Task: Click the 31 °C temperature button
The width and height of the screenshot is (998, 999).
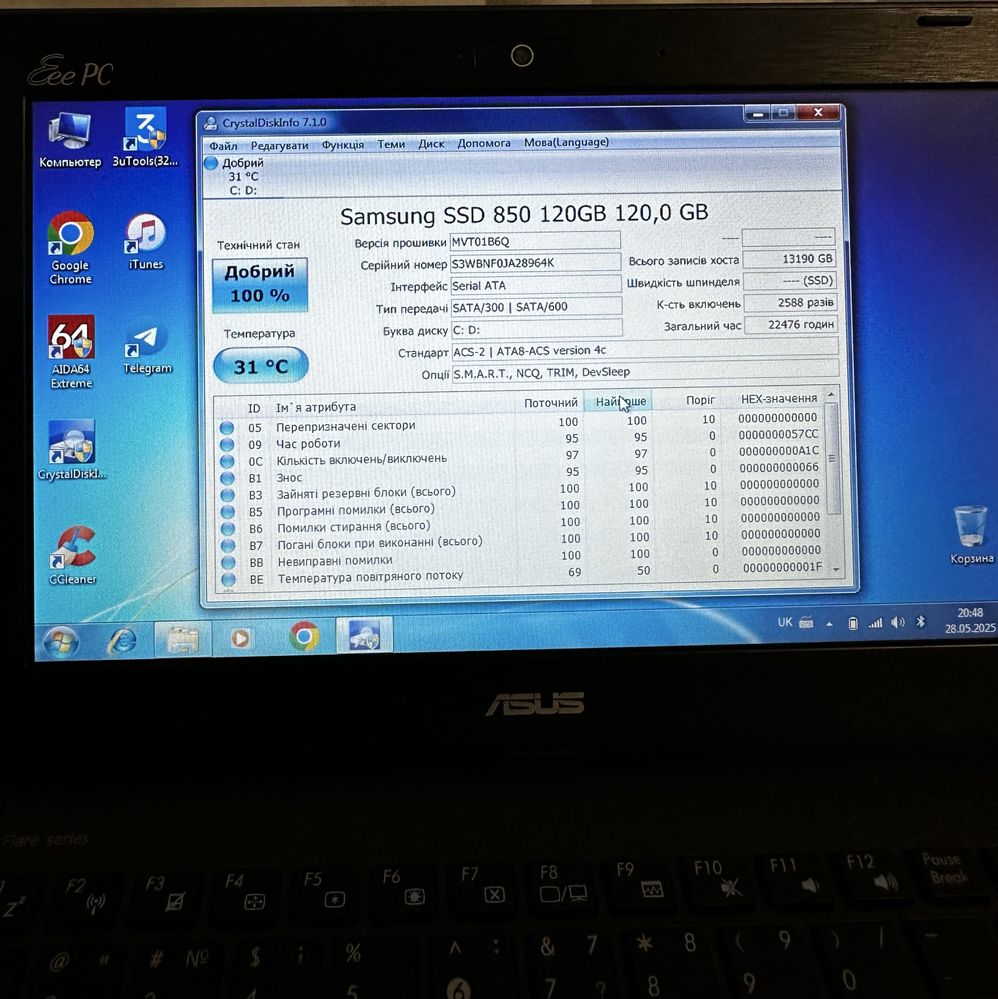Action: tap(261, 366)
